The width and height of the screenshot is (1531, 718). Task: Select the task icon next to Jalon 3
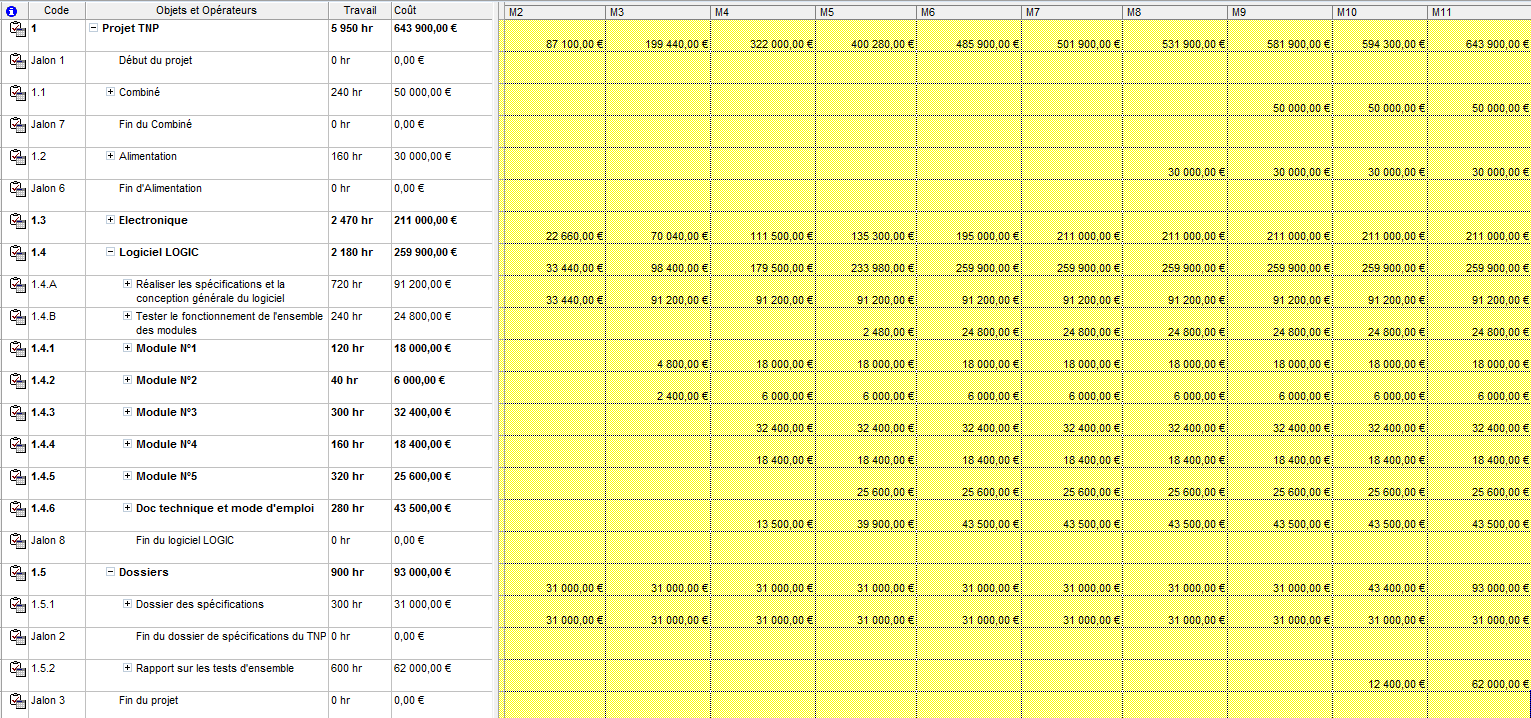[17, 701]
